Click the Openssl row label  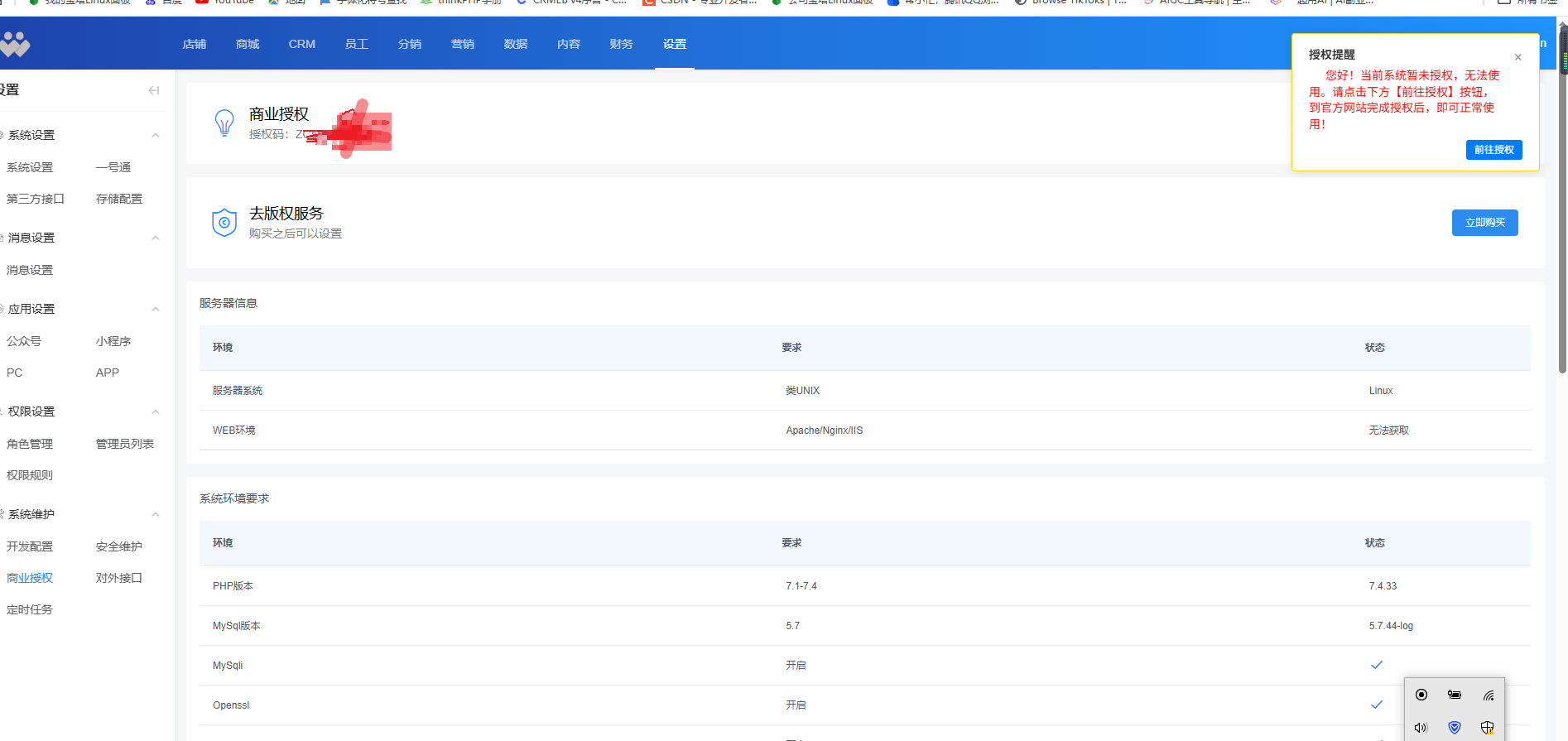[x=231, y=705]
